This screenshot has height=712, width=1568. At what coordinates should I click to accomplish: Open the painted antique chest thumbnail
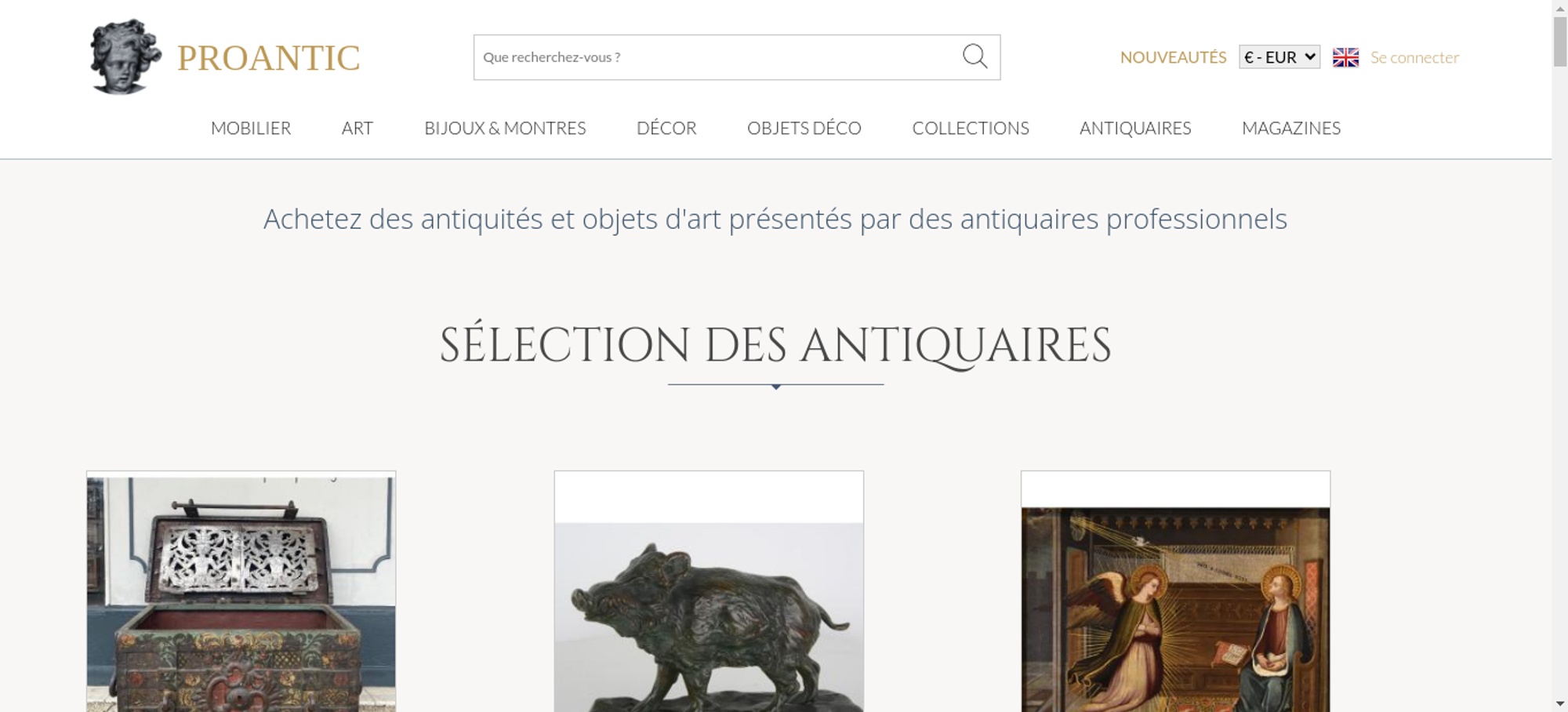point(241,592)
